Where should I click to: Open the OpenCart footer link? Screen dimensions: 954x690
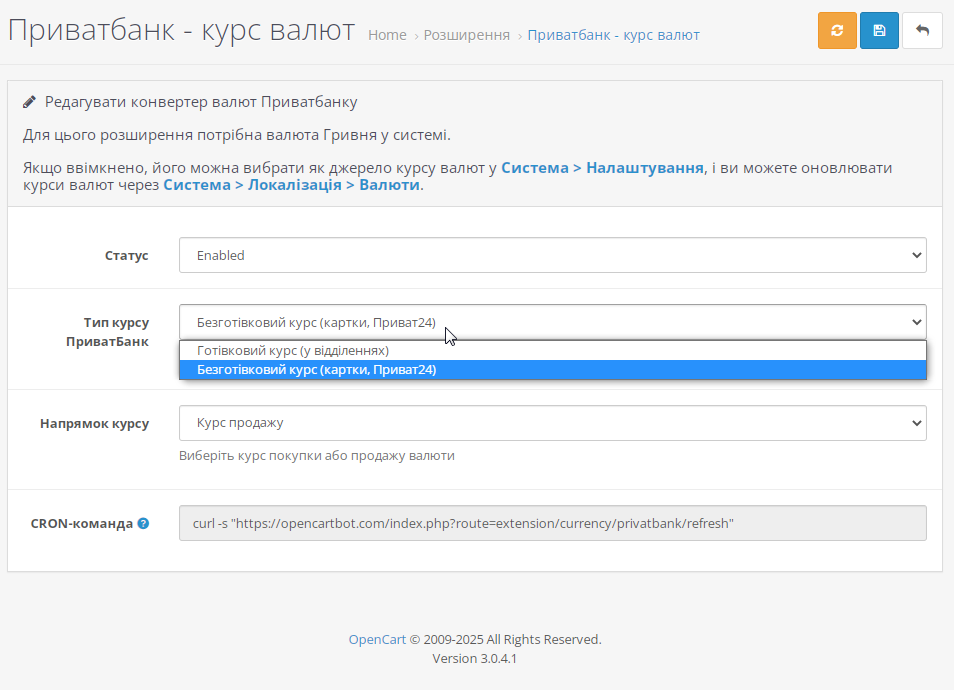[x=377, y=639]
